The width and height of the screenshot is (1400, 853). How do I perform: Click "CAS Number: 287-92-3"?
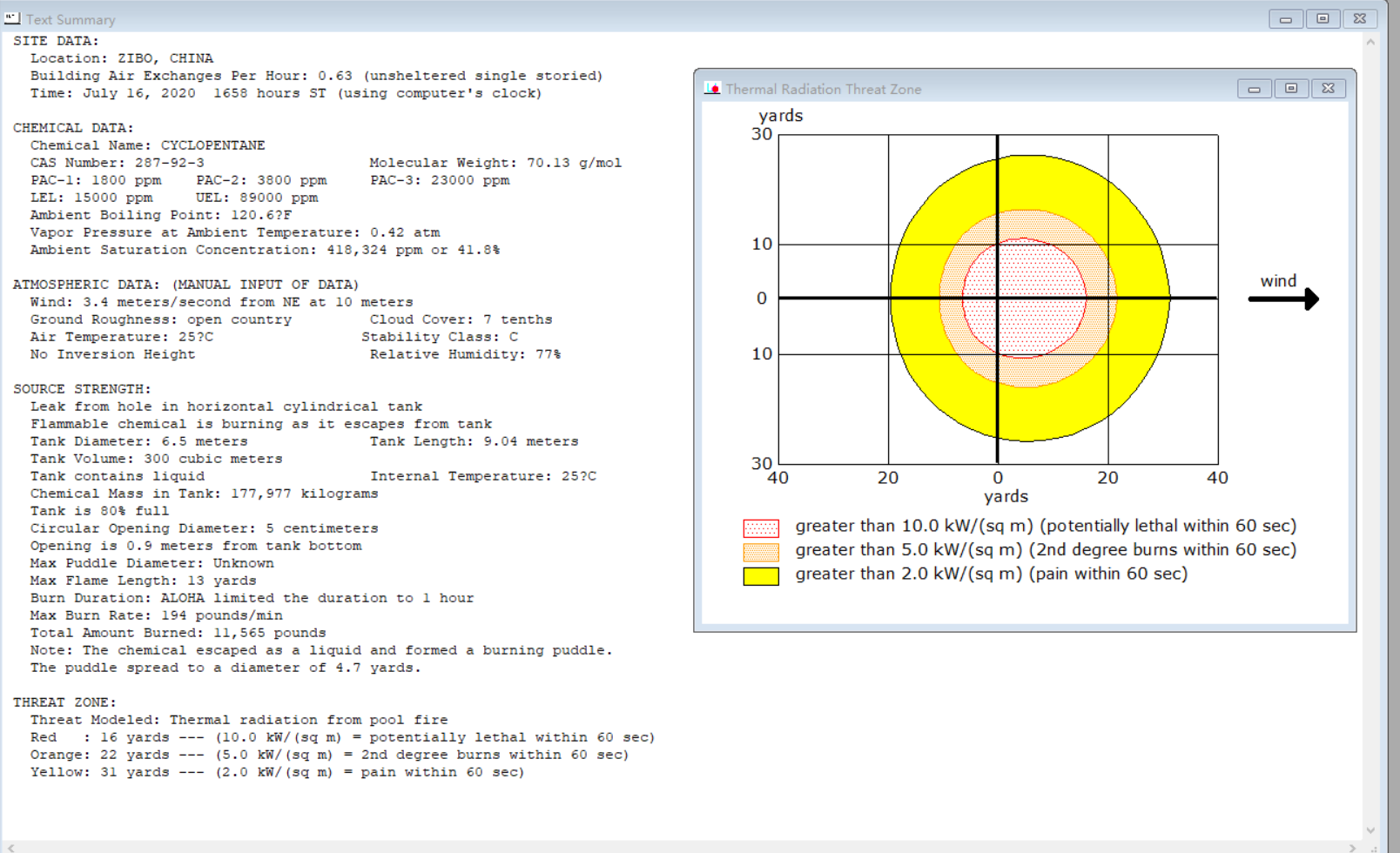pos(118,163)
